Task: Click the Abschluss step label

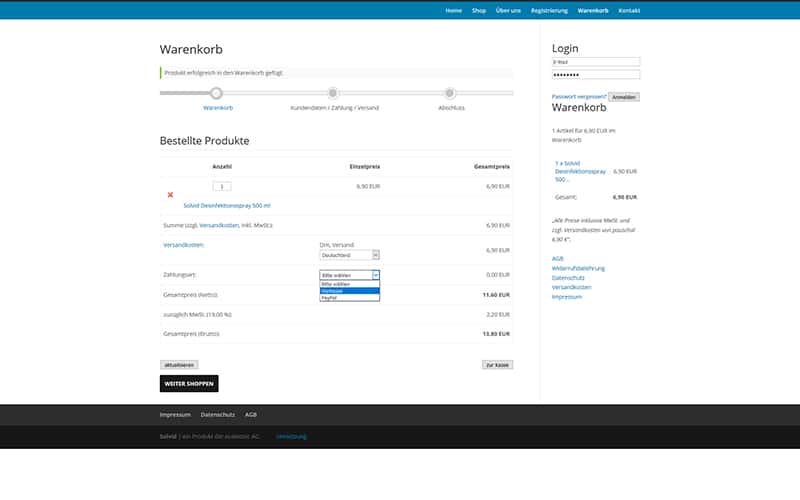Action: pyautogui.click(x=452, y=108)
